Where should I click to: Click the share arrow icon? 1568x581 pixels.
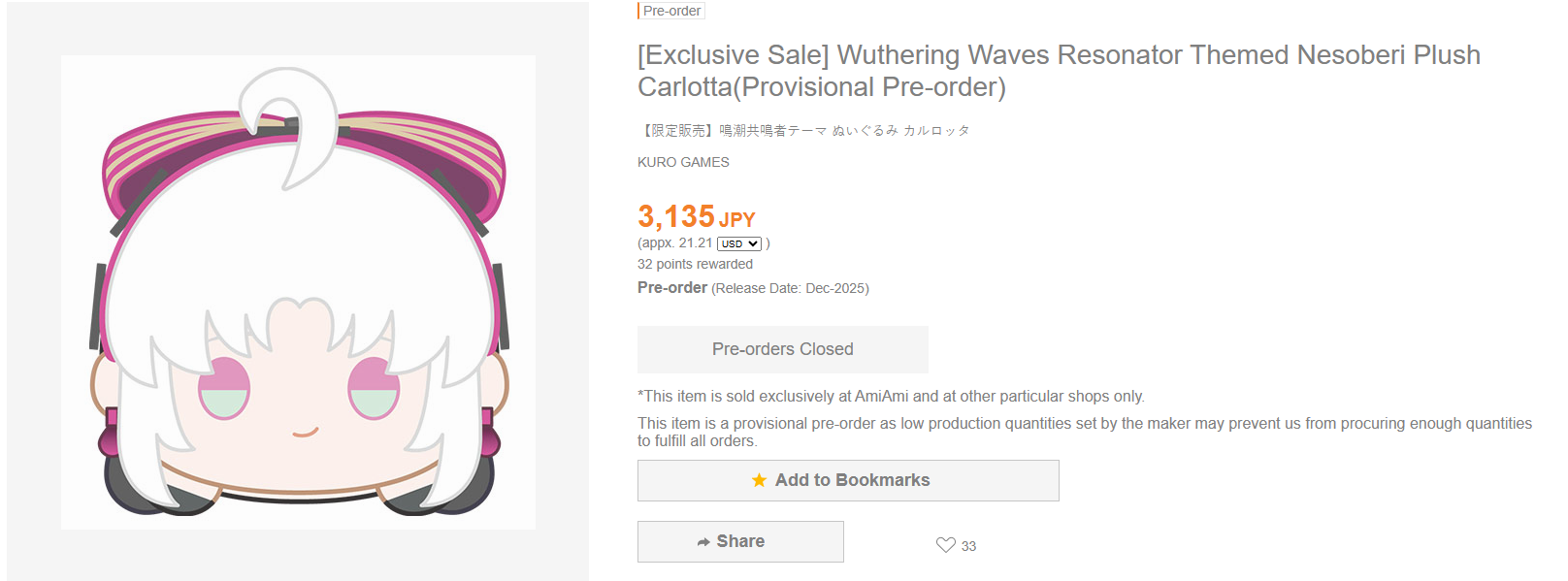(703, 542)
